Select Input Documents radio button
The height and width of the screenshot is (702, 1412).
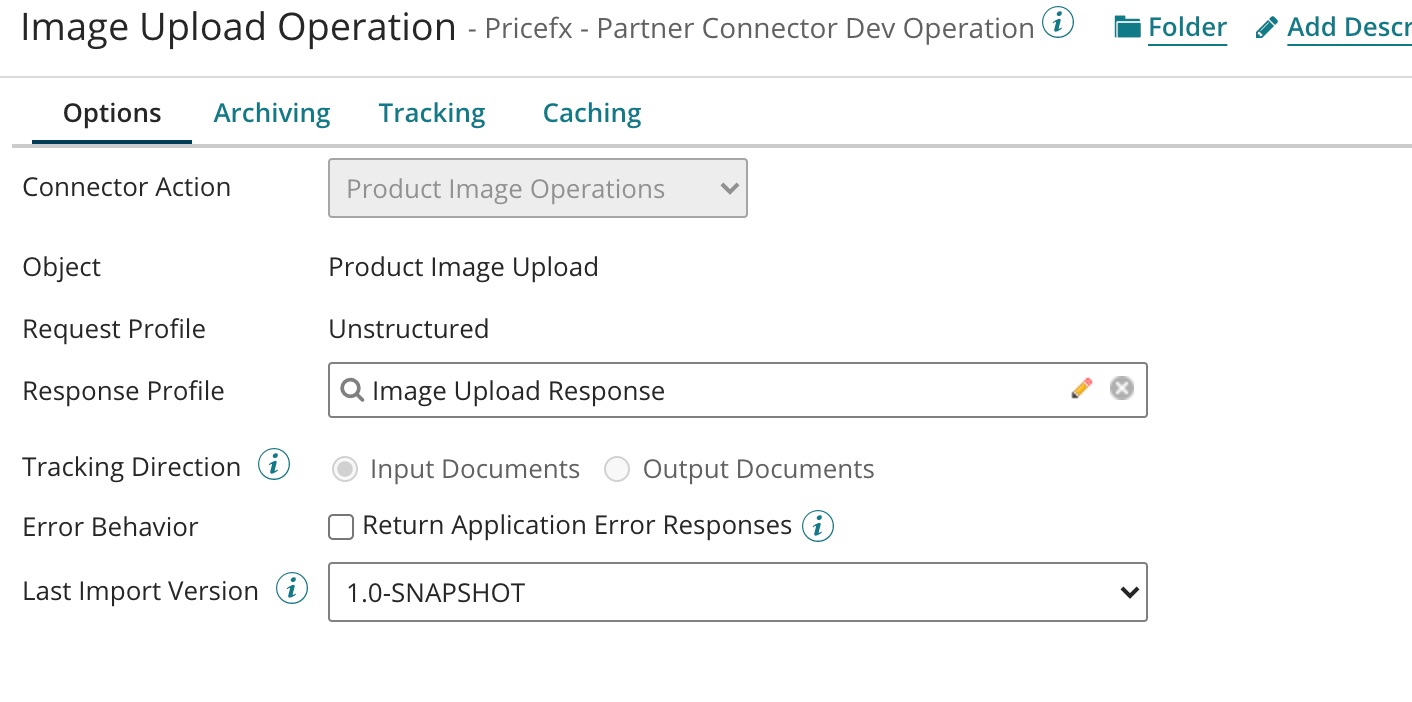tap(345, 469)
